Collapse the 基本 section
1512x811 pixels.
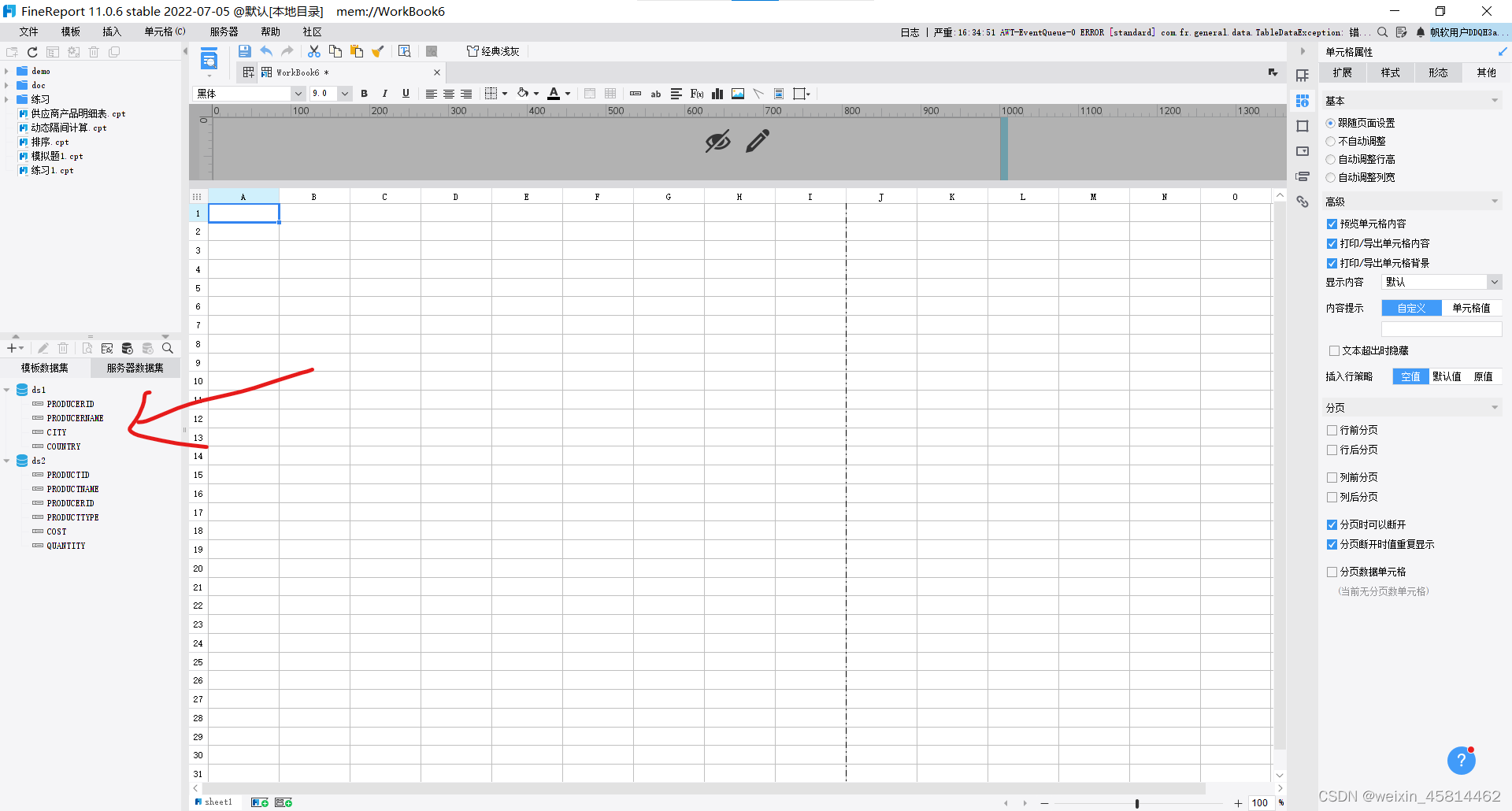[1494, 101]
